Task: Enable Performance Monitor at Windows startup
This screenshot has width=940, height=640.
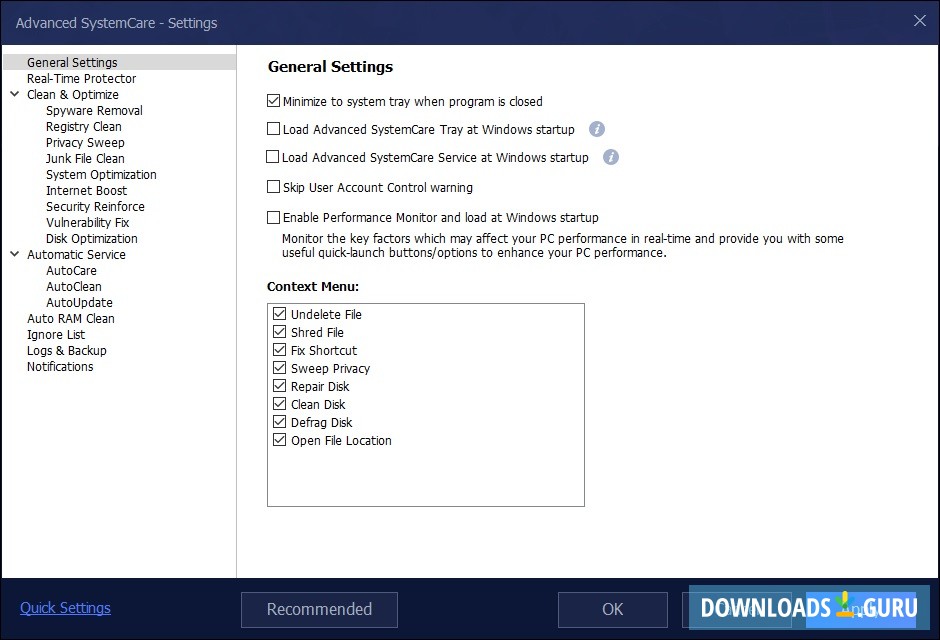Action: [273, 218]
